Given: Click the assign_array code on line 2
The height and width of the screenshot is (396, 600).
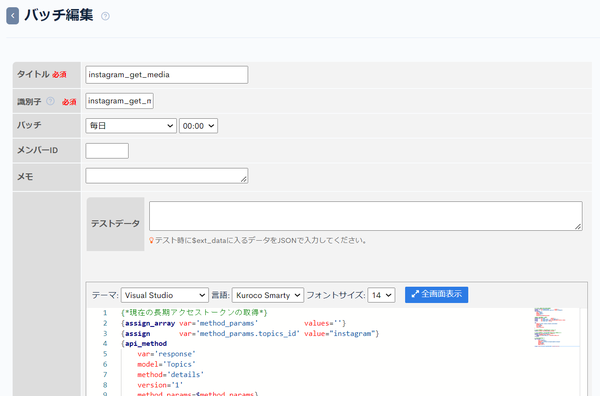Looking at the screenshot, I should 150,323.
